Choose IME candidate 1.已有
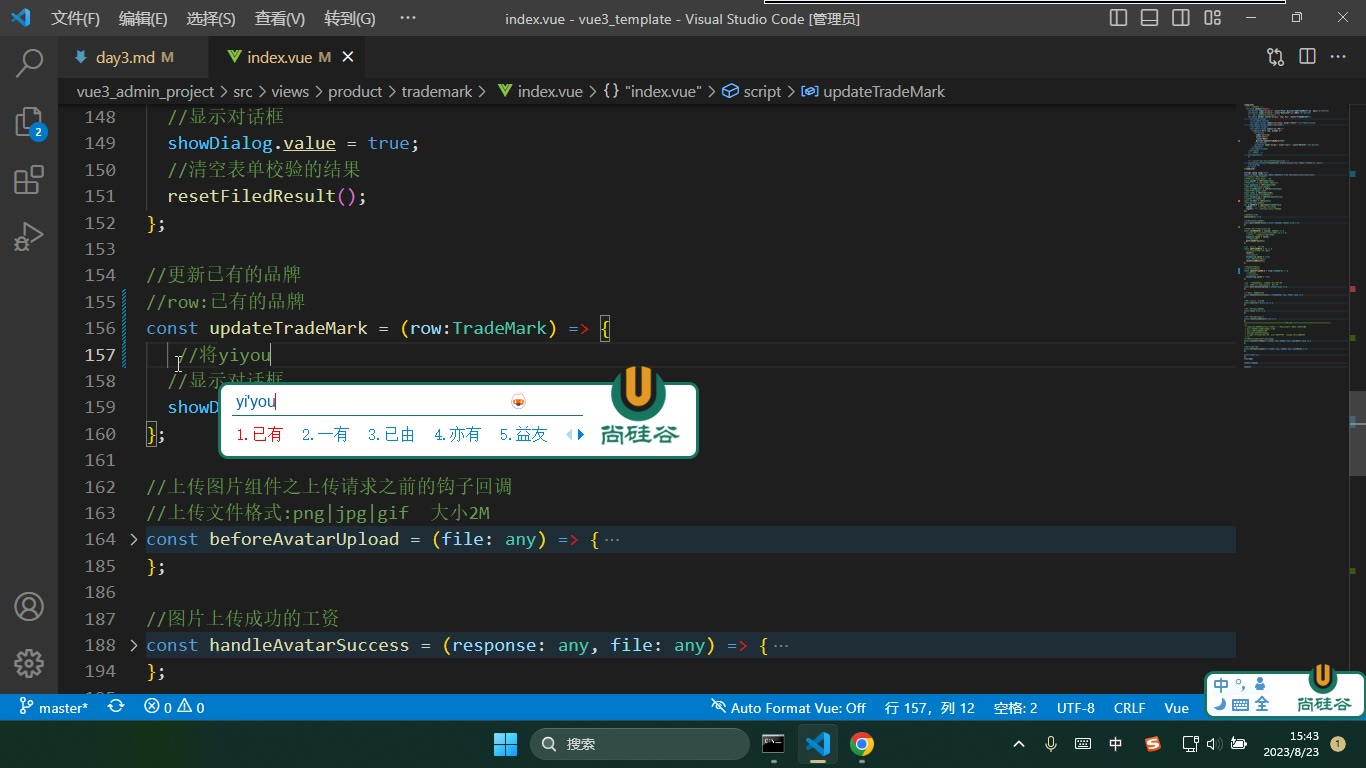 259,434
